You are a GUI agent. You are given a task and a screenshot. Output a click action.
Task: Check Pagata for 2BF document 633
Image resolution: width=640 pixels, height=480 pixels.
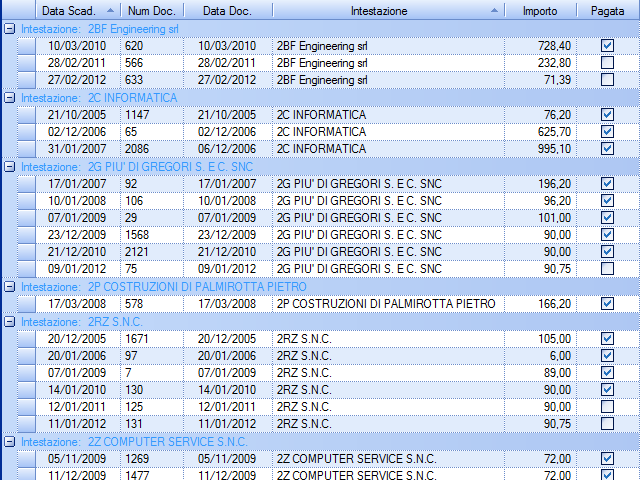[x=607, y=80]
